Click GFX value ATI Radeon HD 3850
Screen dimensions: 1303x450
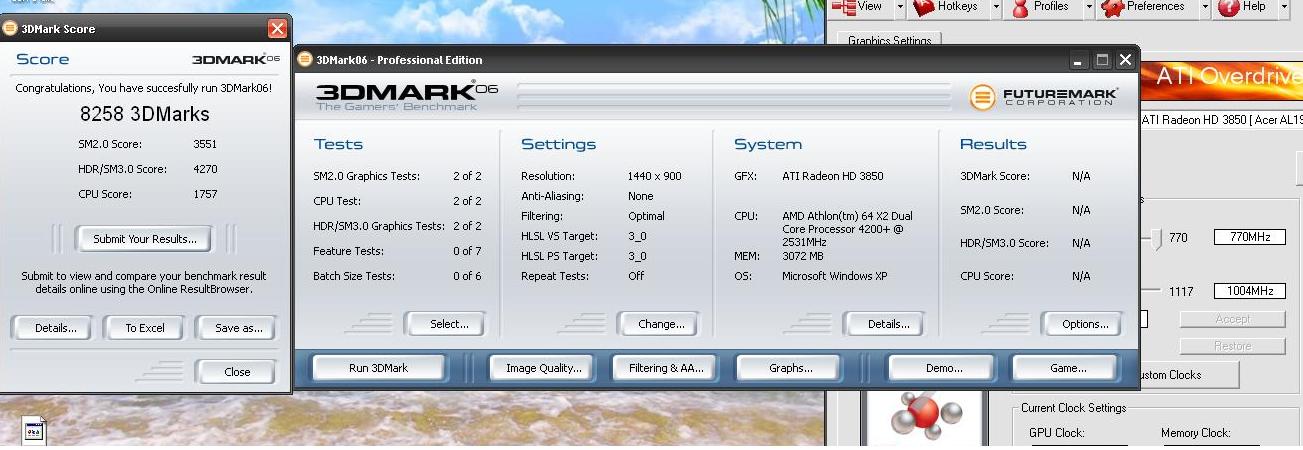833,176
